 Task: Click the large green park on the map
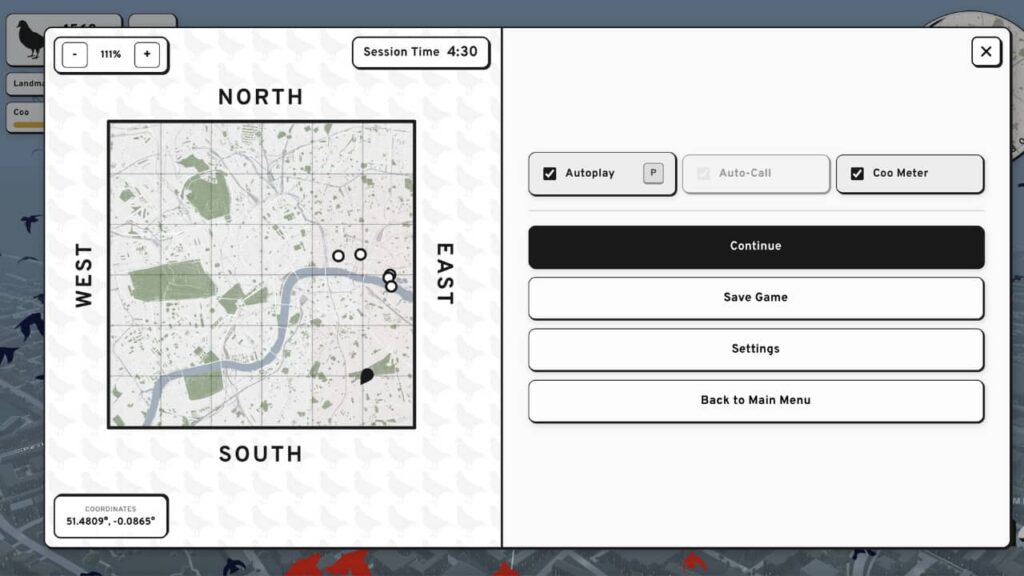172,282
